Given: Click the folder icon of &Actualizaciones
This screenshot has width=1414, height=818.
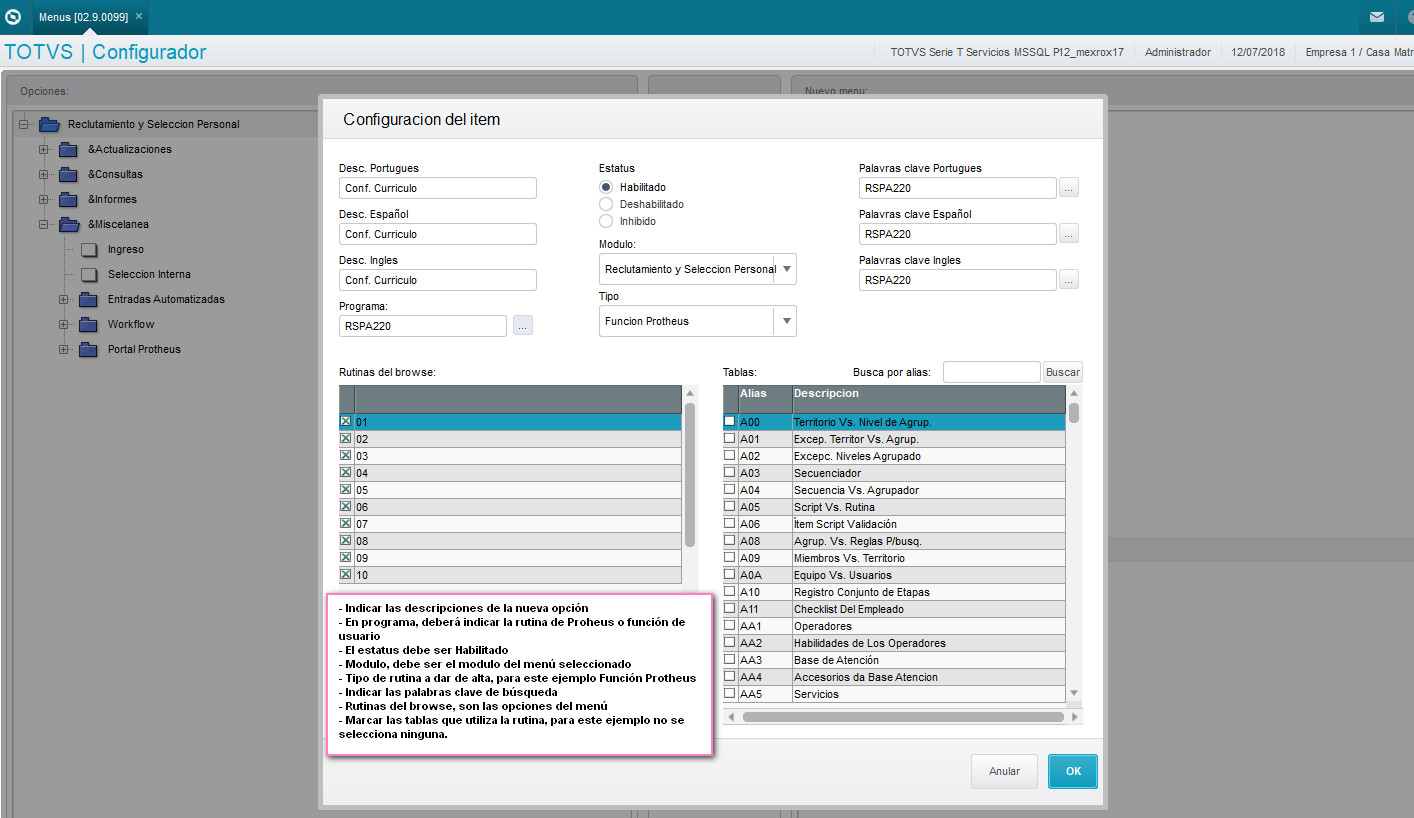Looking at the screenshot, I should 68,149.
